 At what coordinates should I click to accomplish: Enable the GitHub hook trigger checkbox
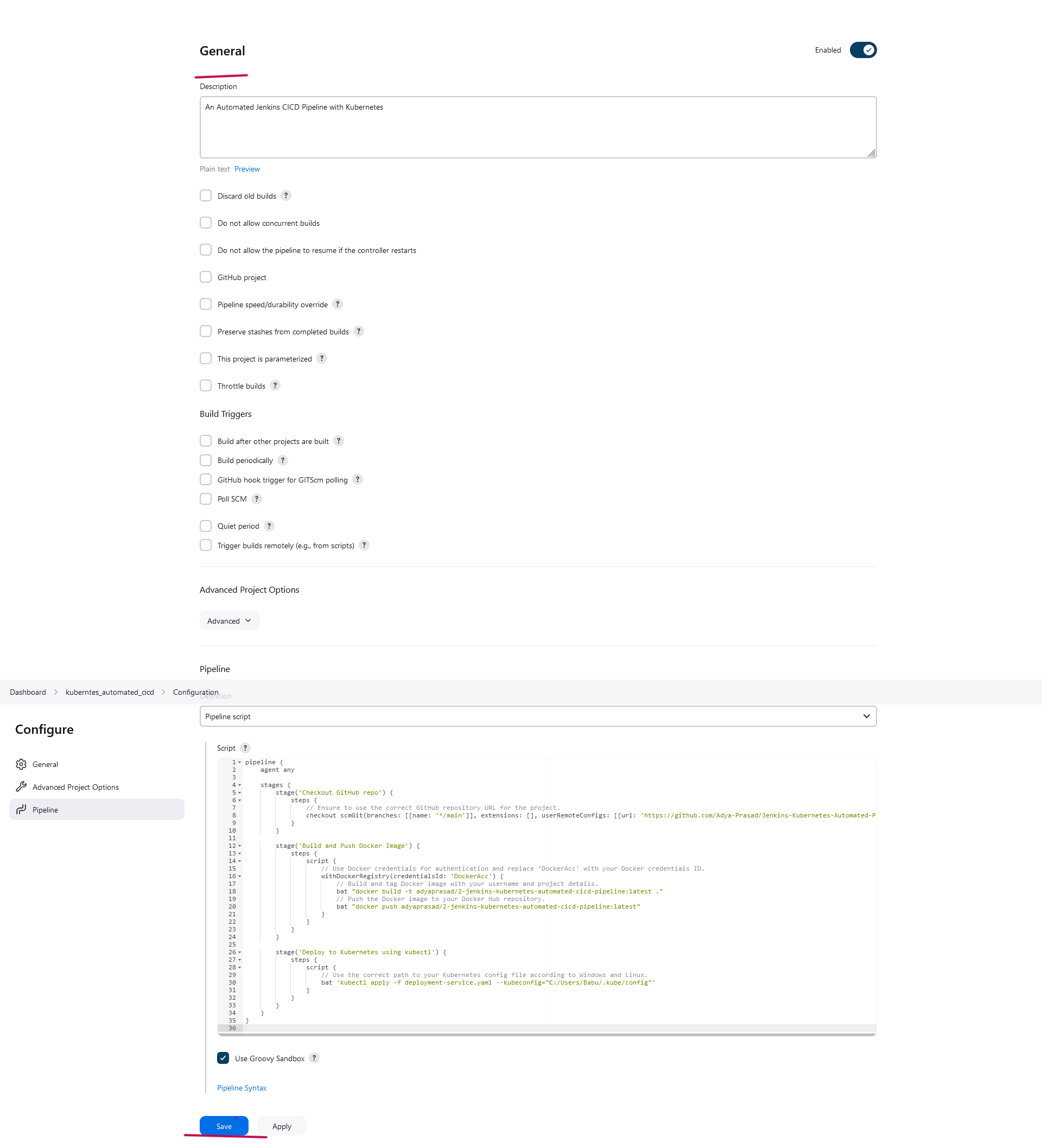click(205, 480)
